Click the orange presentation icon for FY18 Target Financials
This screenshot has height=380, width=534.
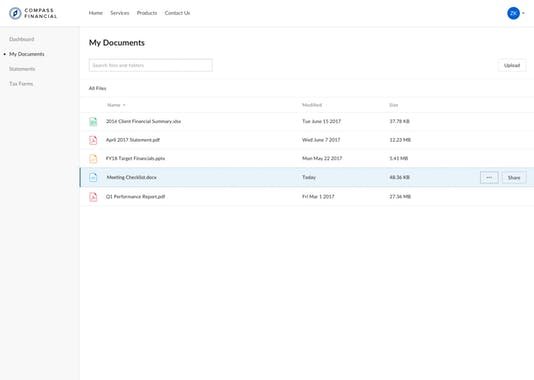[93, 158]
